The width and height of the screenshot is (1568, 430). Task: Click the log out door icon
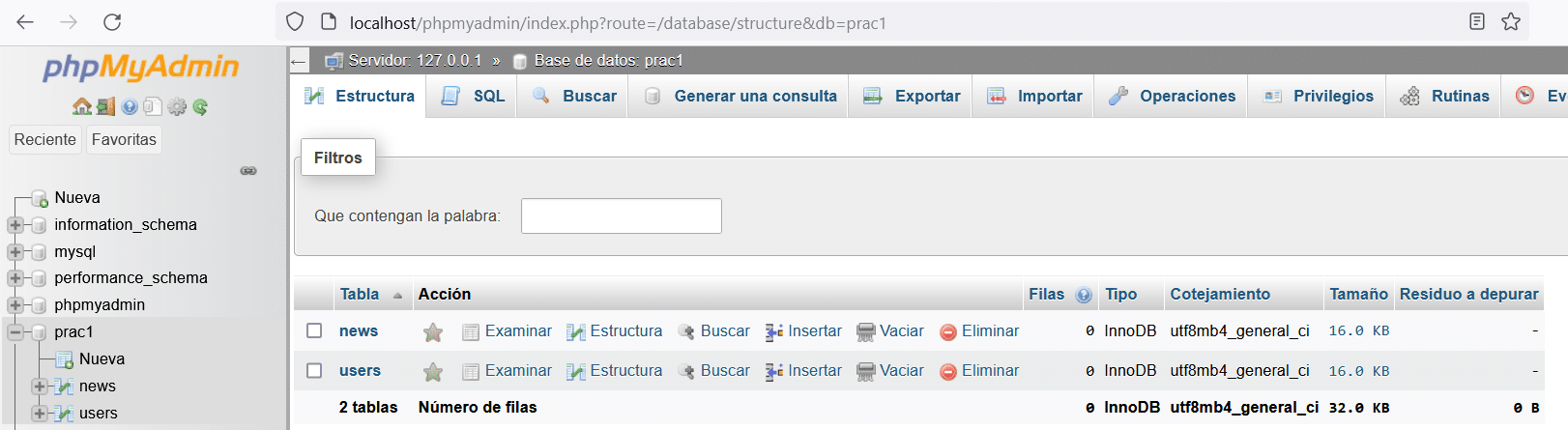(105, 107)
